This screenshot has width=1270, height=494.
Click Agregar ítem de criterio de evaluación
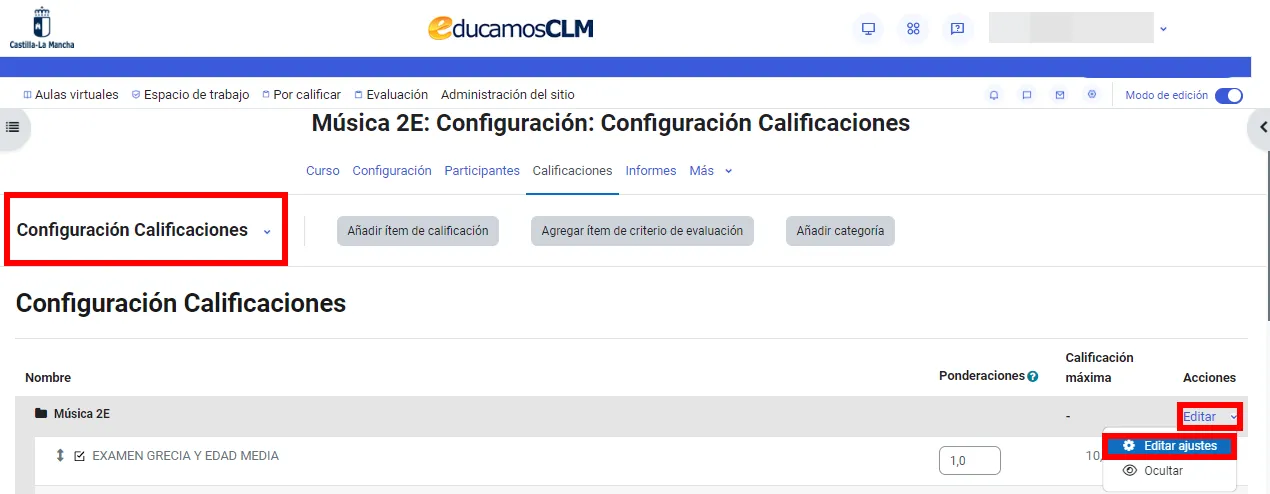pos(642,231)
